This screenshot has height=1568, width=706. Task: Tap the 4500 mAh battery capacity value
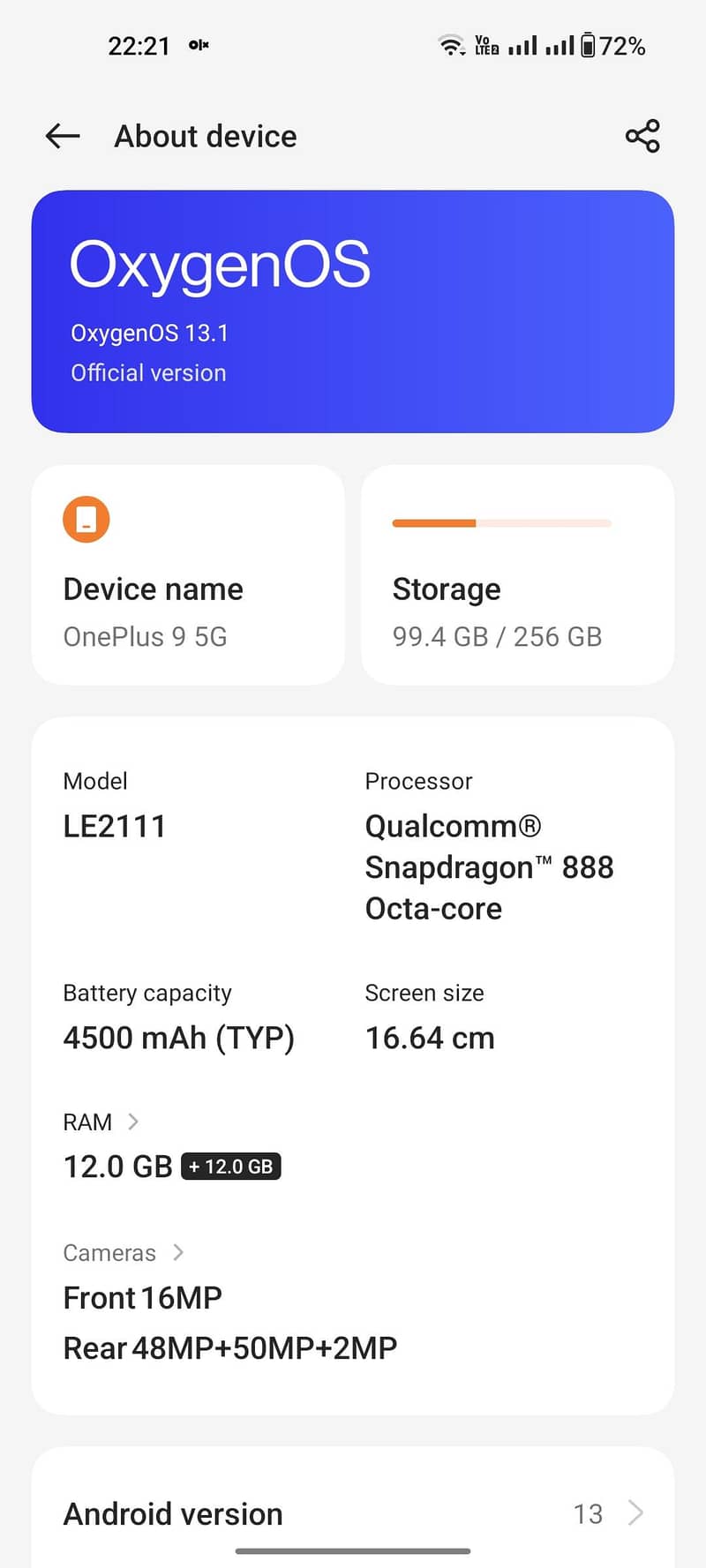pyautogui.click(x=179, y=1038)
